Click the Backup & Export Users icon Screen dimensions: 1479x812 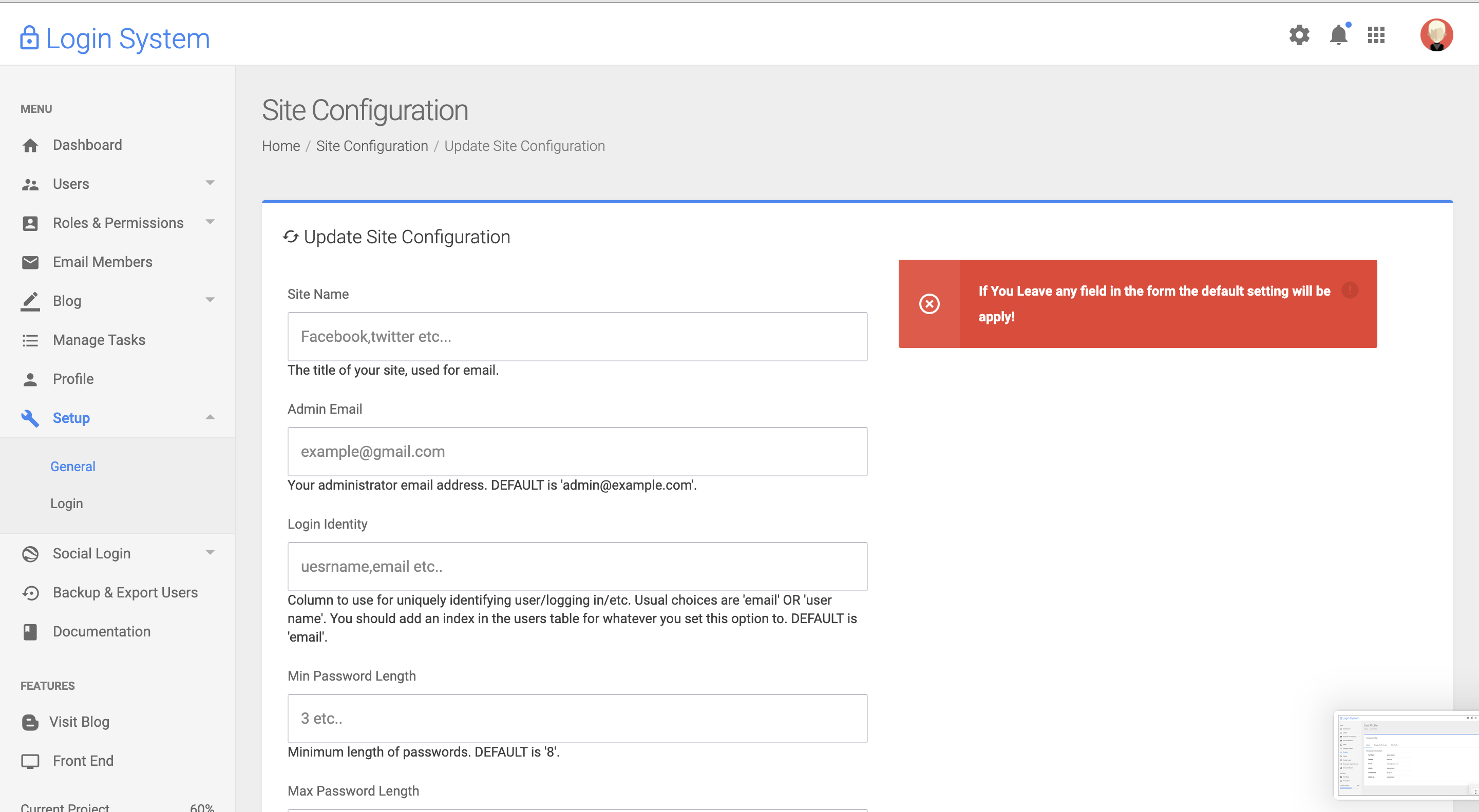30,593
